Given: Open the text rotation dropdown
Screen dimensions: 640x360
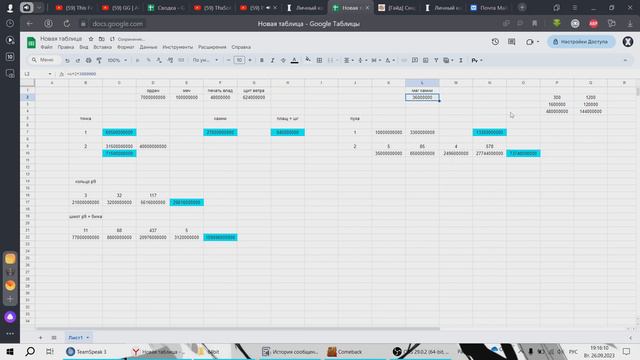Looking at the screenshot, I should (x=390, y=60).
